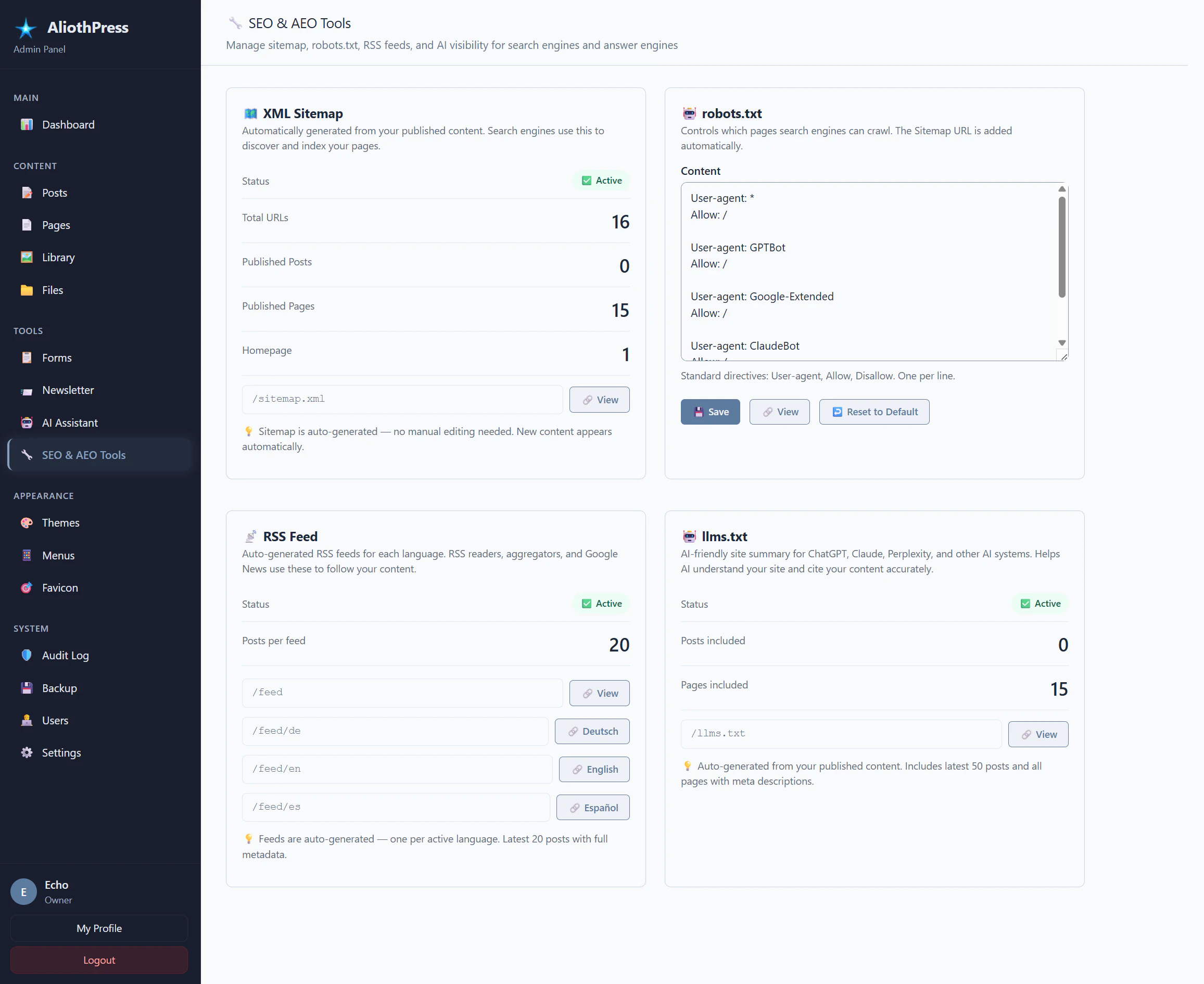Open the AI Assistant robot icon

click(27, 423)
